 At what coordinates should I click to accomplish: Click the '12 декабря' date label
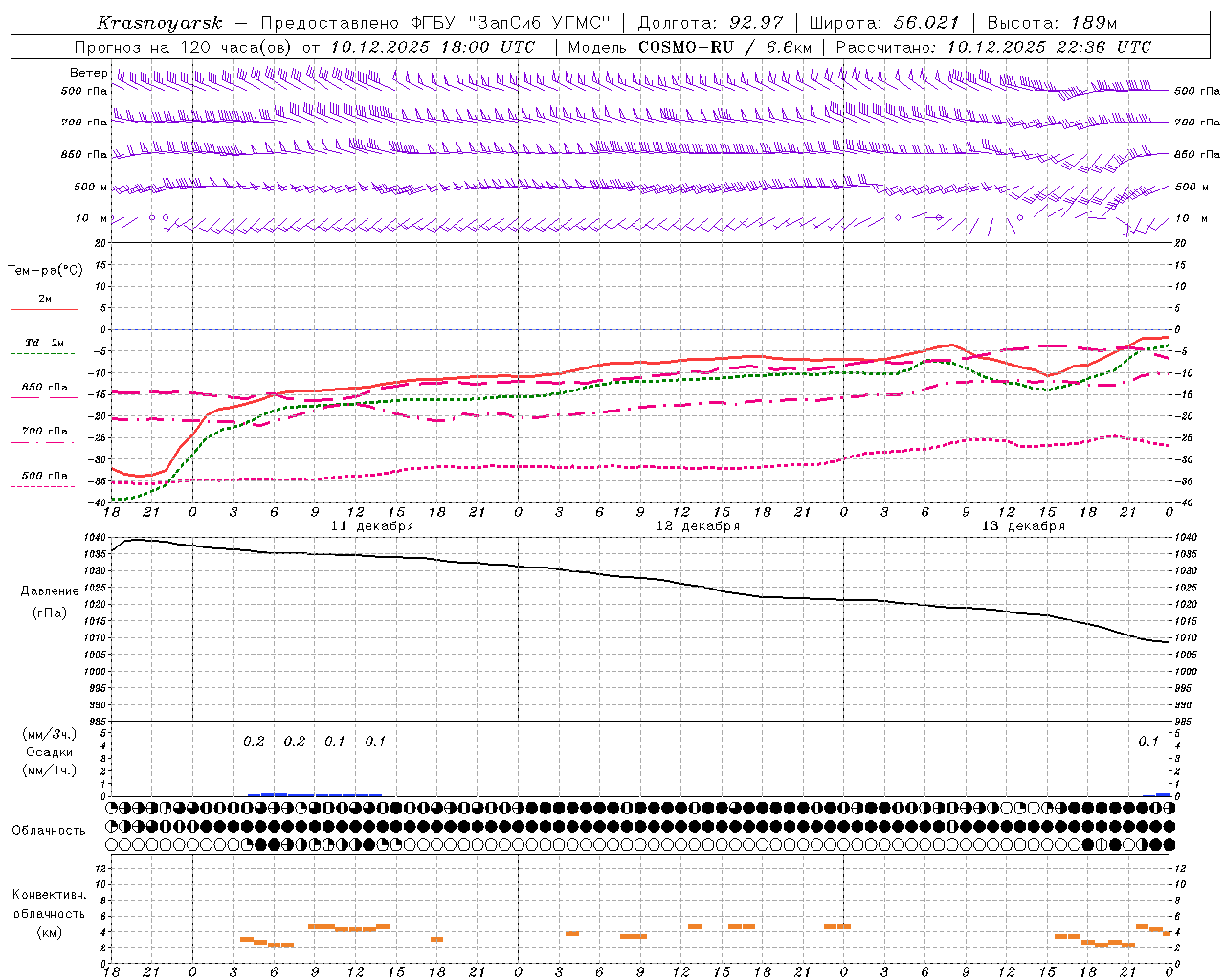pyautogui.click(x=698, y=526)
